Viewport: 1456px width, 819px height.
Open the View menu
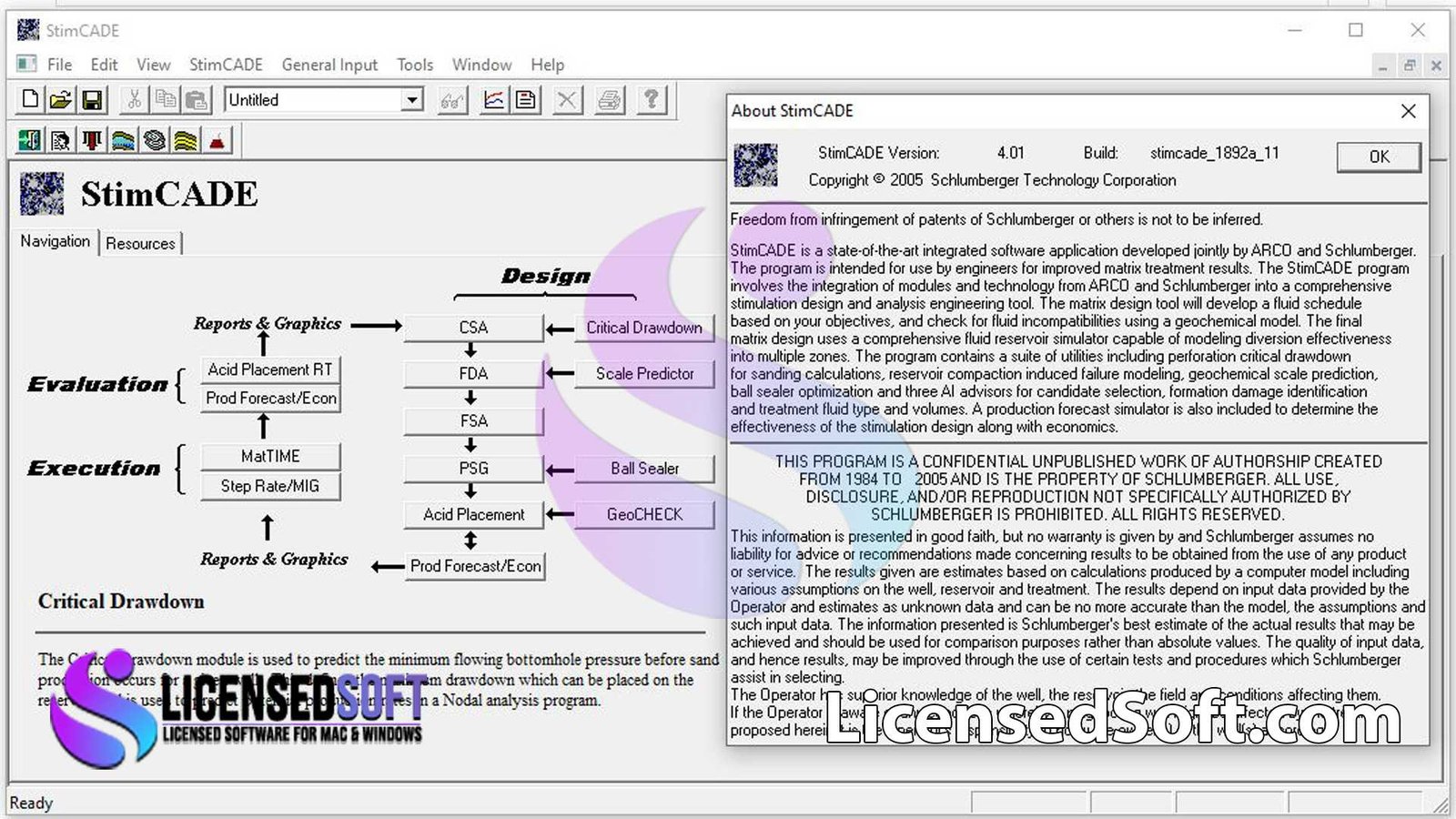coord(153,65)
